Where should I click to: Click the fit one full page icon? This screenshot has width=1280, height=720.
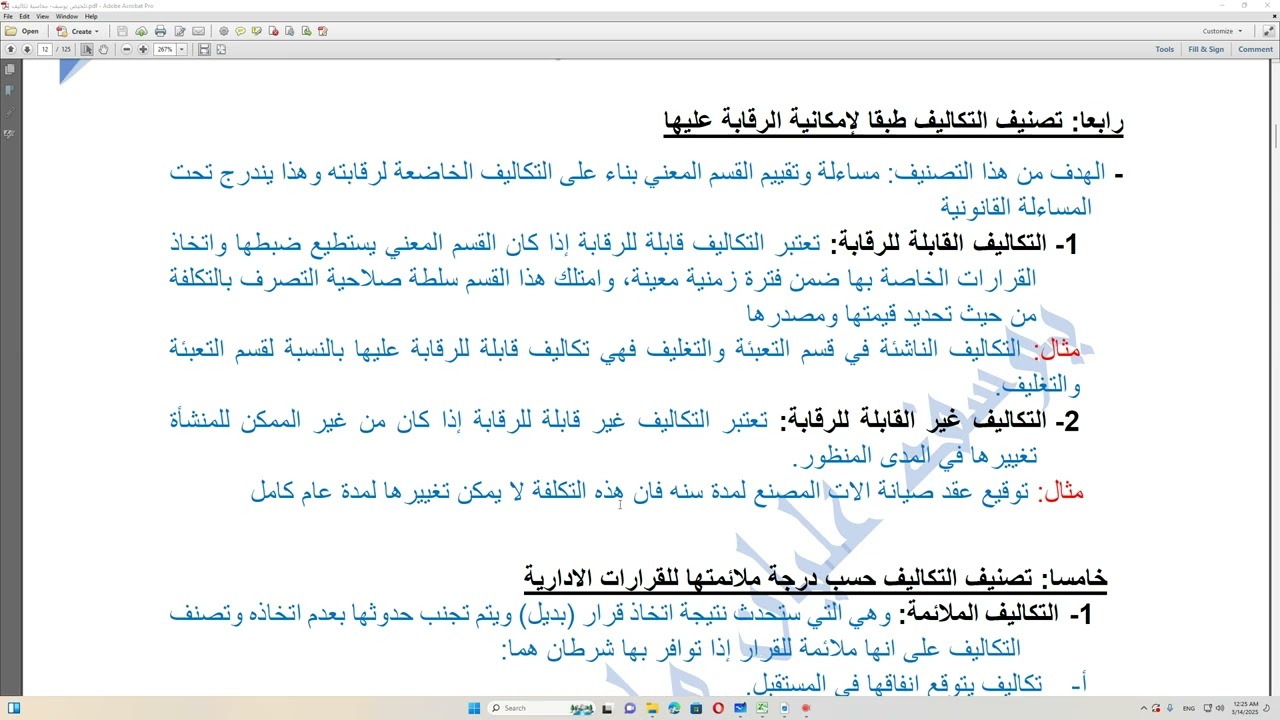(221, 49)
